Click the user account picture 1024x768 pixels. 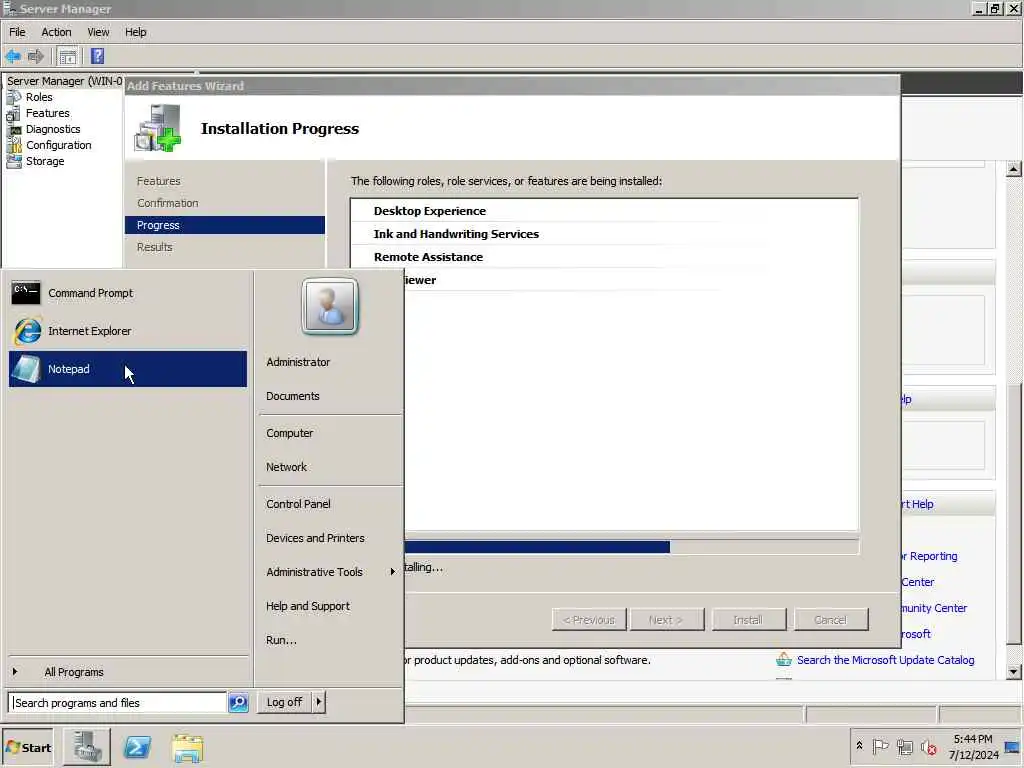click(x=330, y=306)
